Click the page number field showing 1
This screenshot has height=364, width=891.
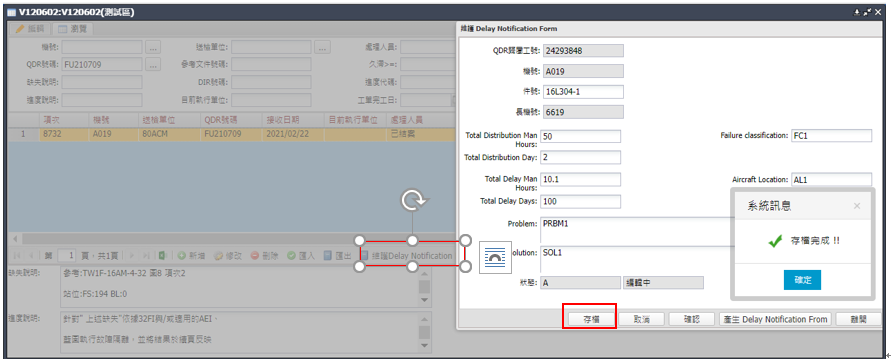[x=66, y=256]
